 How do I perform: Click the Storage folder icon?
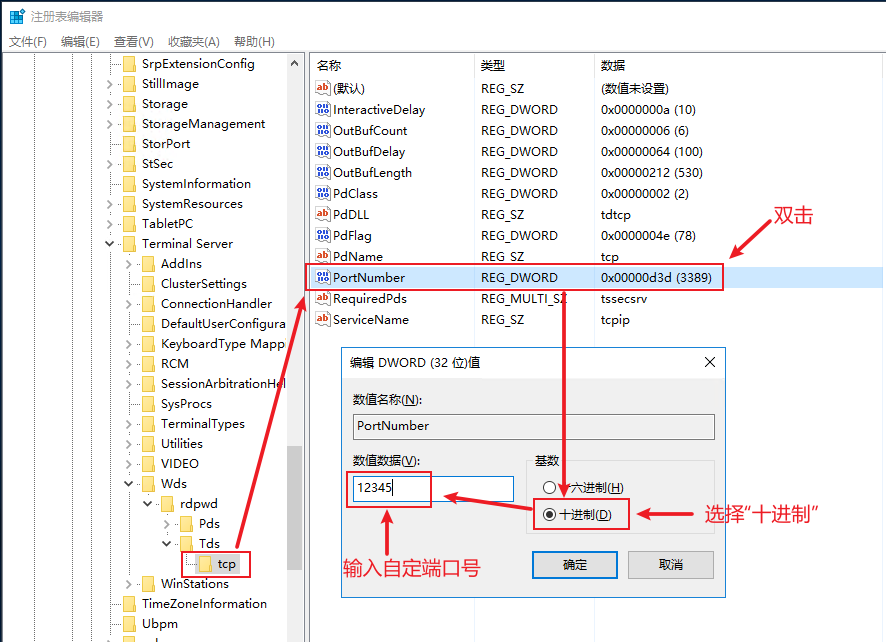click(x=129, y=104)
